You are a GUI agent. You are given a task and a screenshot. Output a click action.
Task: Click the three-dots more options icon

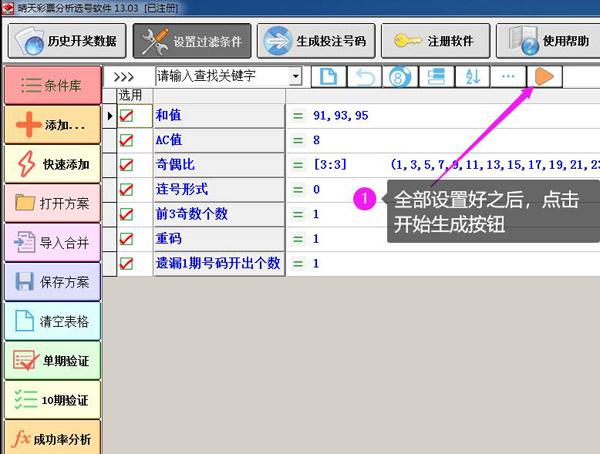click(x=508, y=76)
